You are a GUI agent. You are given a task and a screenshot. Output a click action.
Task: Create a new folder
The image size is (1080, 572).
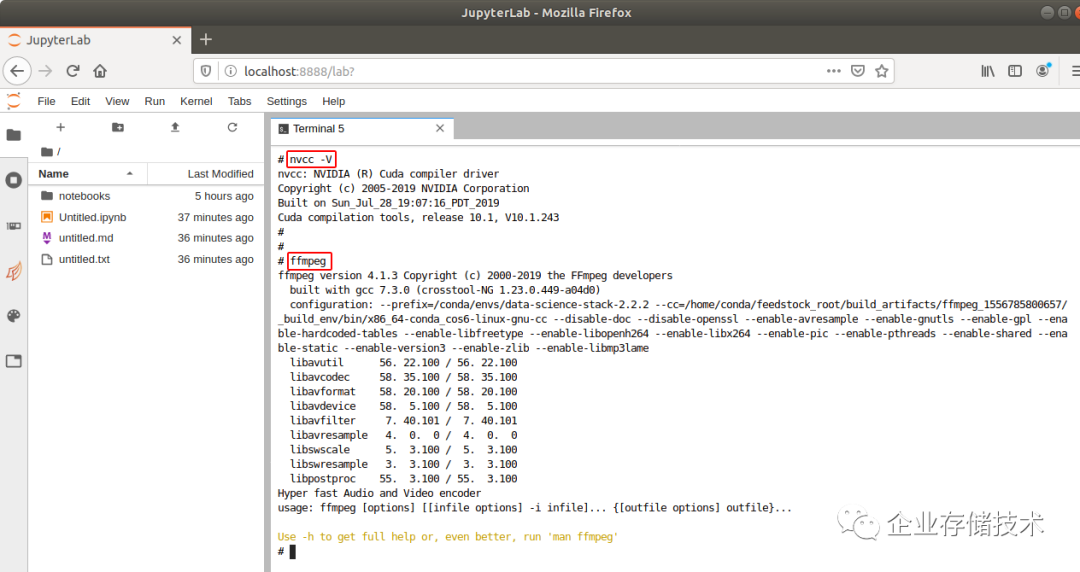[118, 127]
